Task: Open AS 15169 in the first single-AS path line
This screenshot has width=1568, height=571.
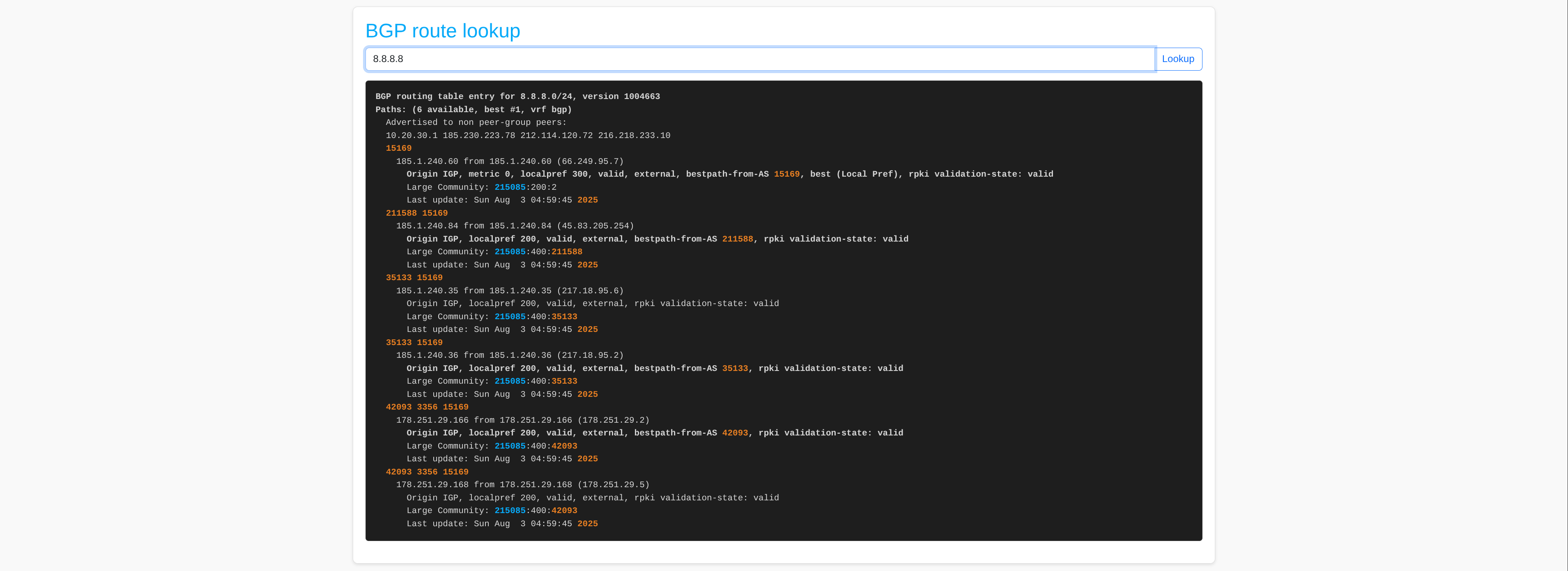Action: point(398,149)
